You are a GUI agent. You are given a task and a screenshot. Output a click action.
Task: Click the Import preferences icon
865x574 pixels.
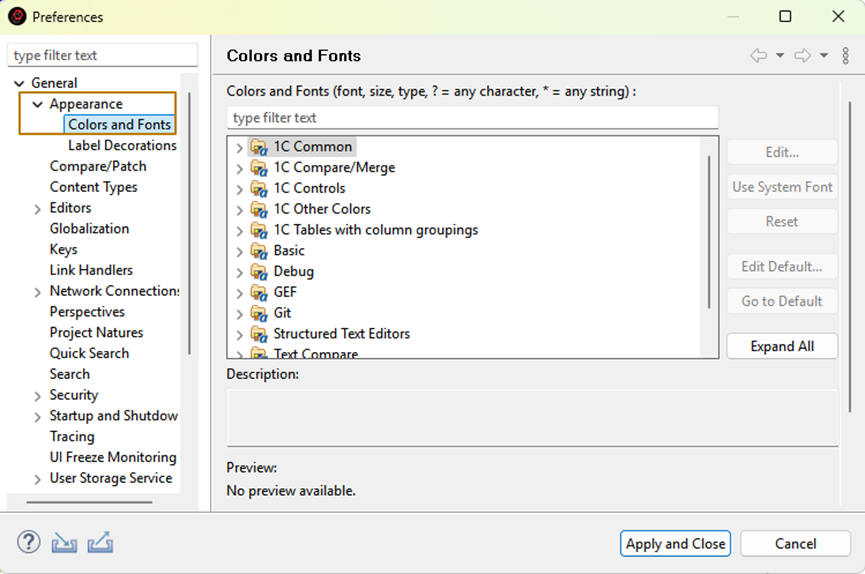click(64, 543)
